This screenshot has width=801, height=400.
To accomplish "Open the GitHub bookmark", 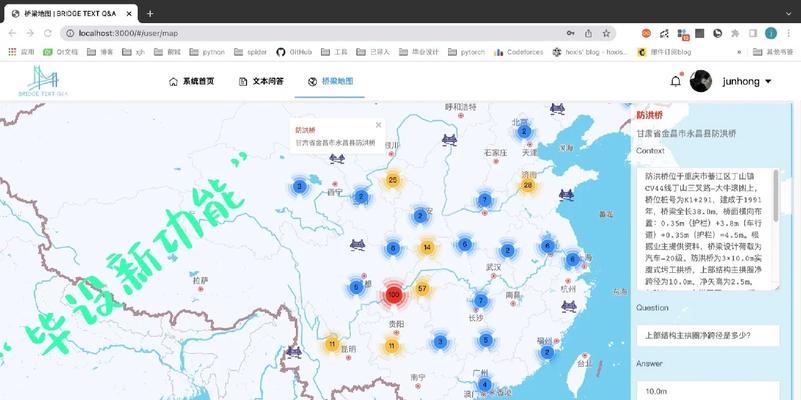I will tap(294, 52).
